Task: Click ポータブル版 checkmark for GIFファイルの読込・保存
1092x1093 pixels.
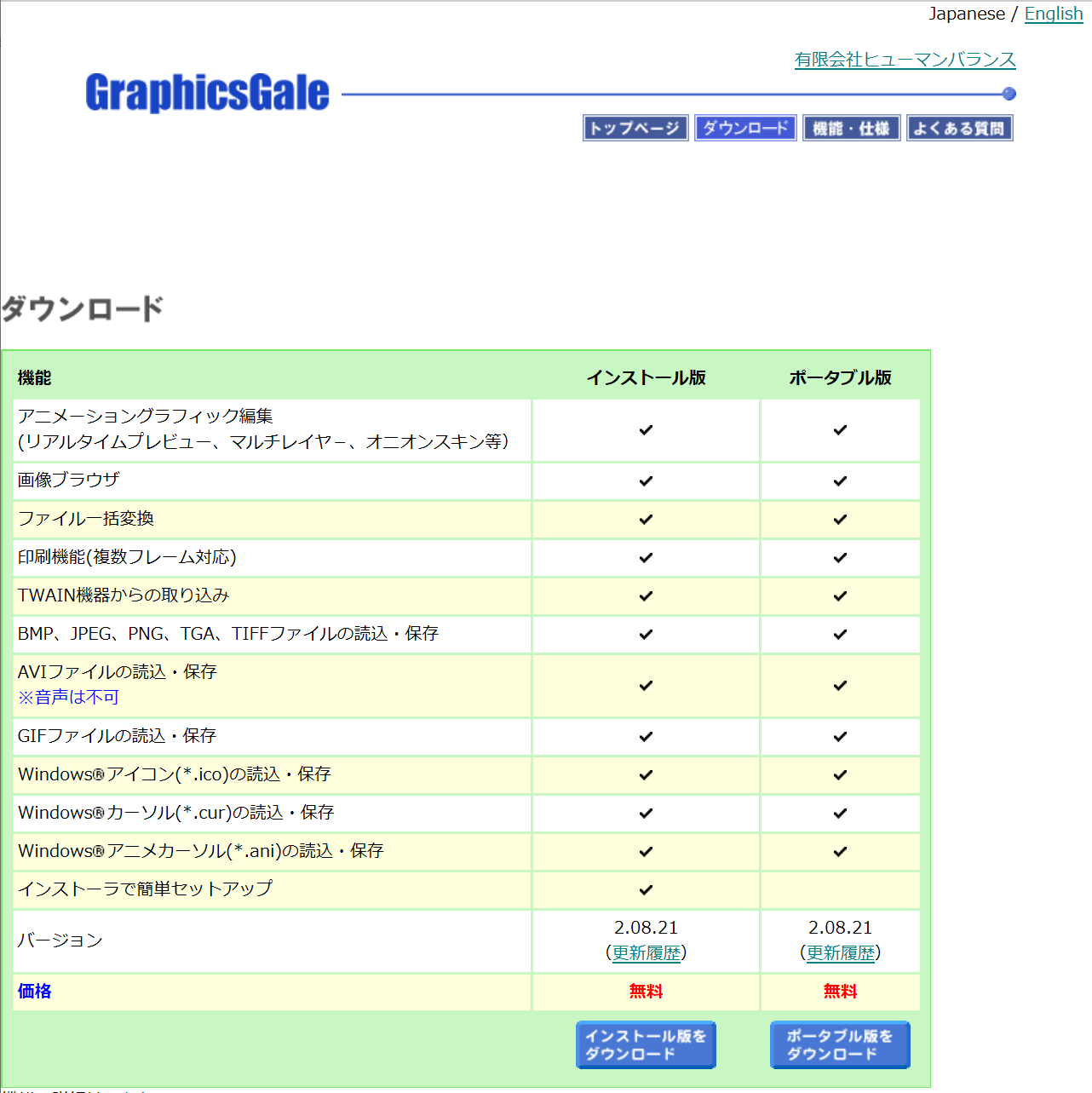Action: [841, 737]
